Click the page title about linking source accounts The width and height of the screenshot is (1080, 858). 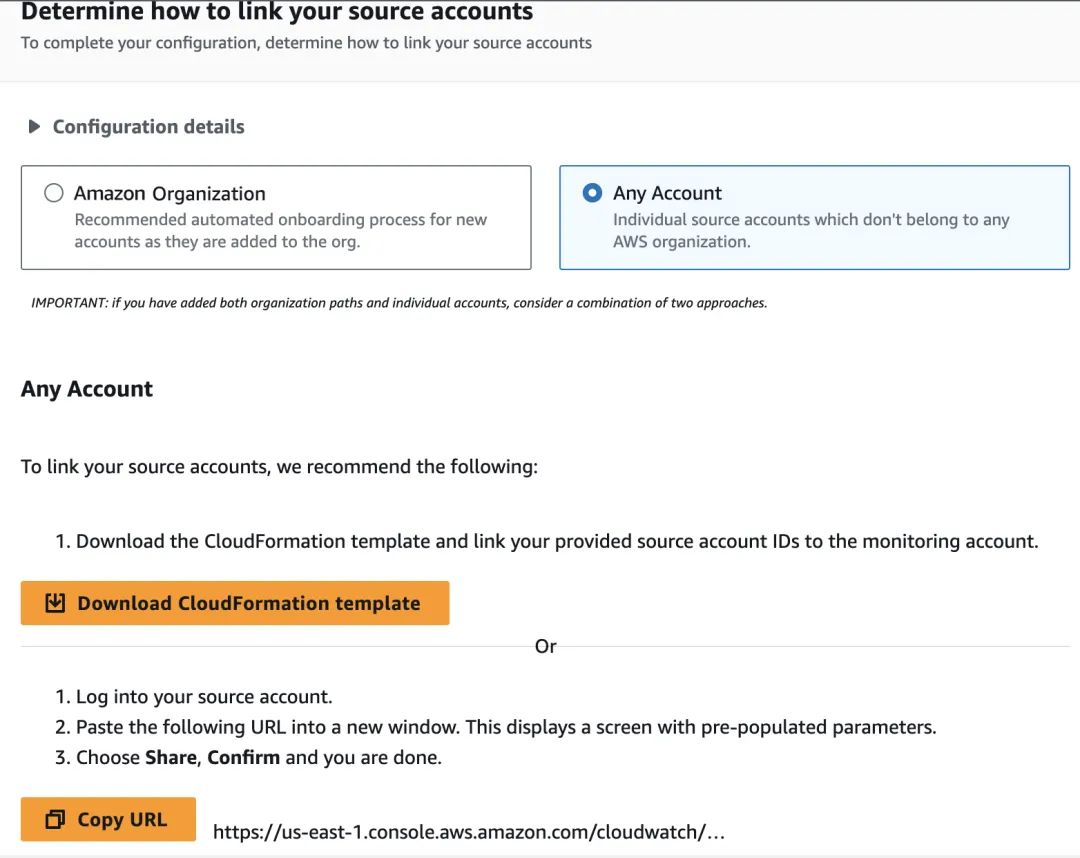(277, 12)
